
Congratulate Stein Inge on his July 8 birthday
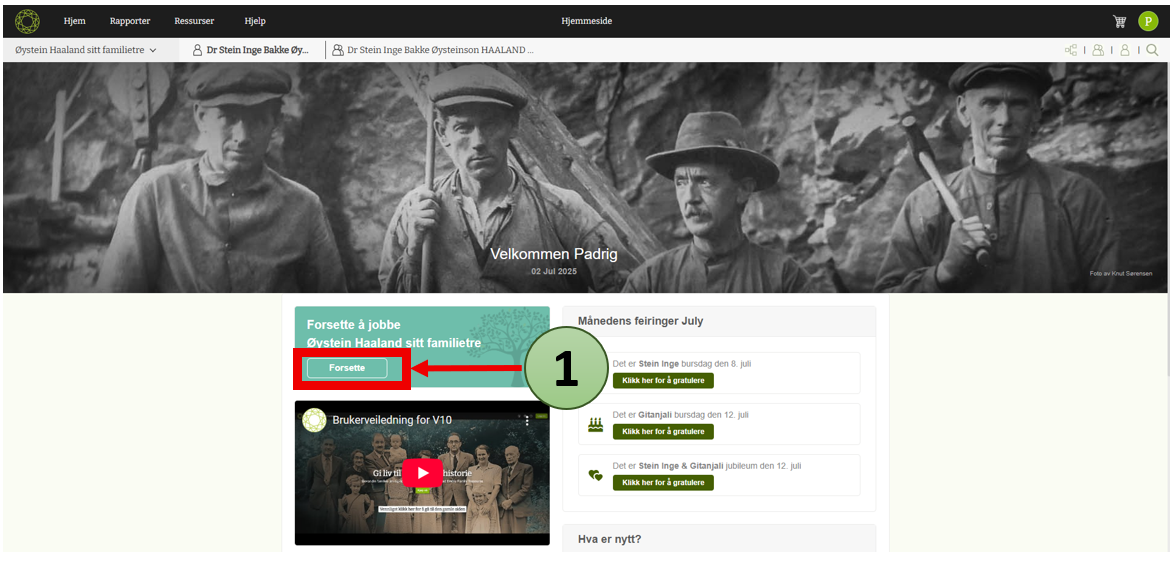click(663, 381)
